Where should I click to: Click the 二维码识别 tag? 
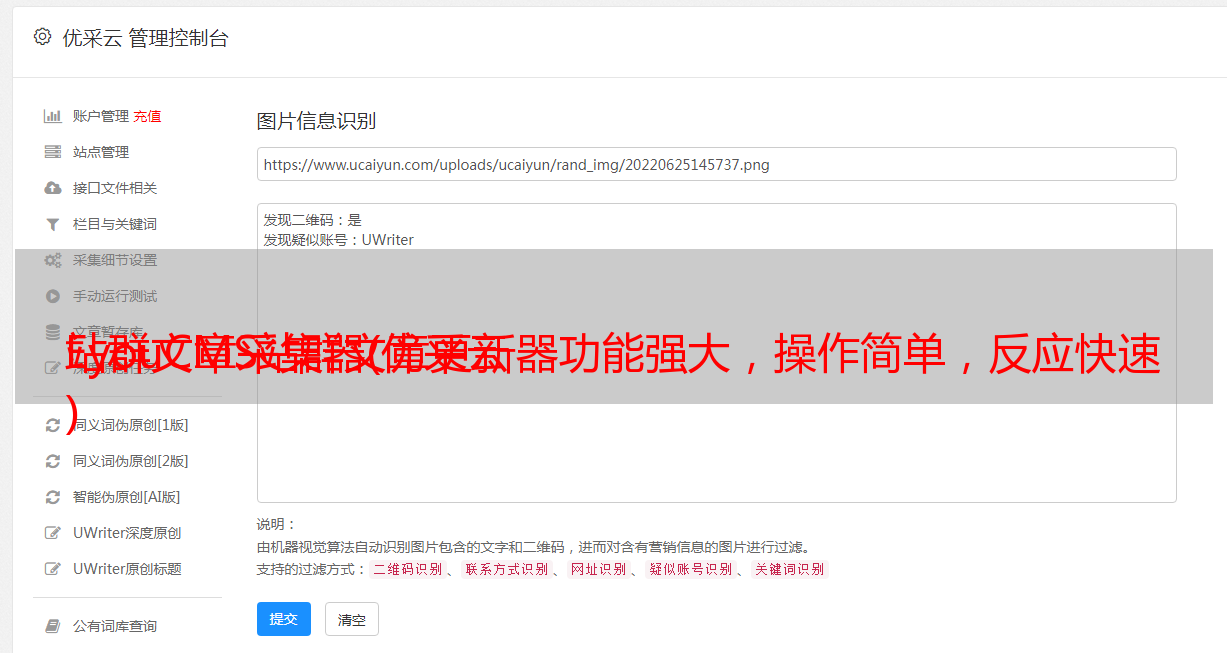point(407,569)
